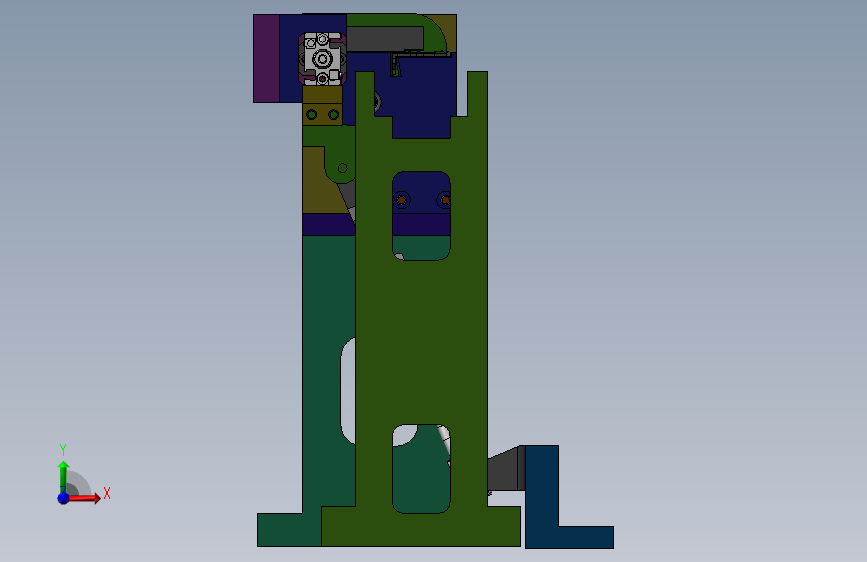
Task: Select the right top prong of the green frame
Action: 477,94
